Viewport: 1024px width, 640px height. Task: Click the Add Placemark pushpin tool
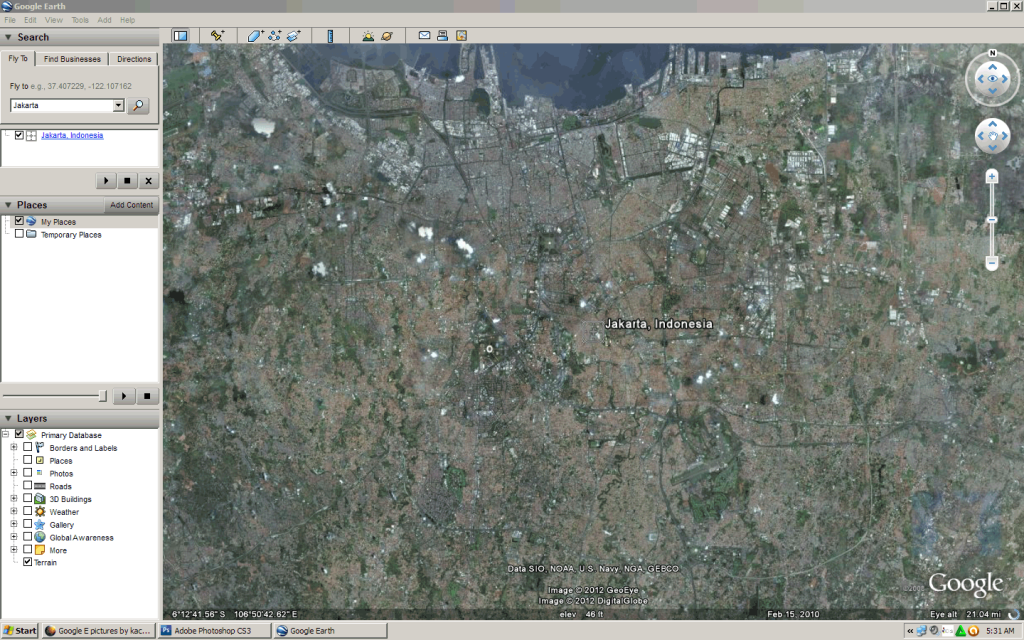point(217,36)
